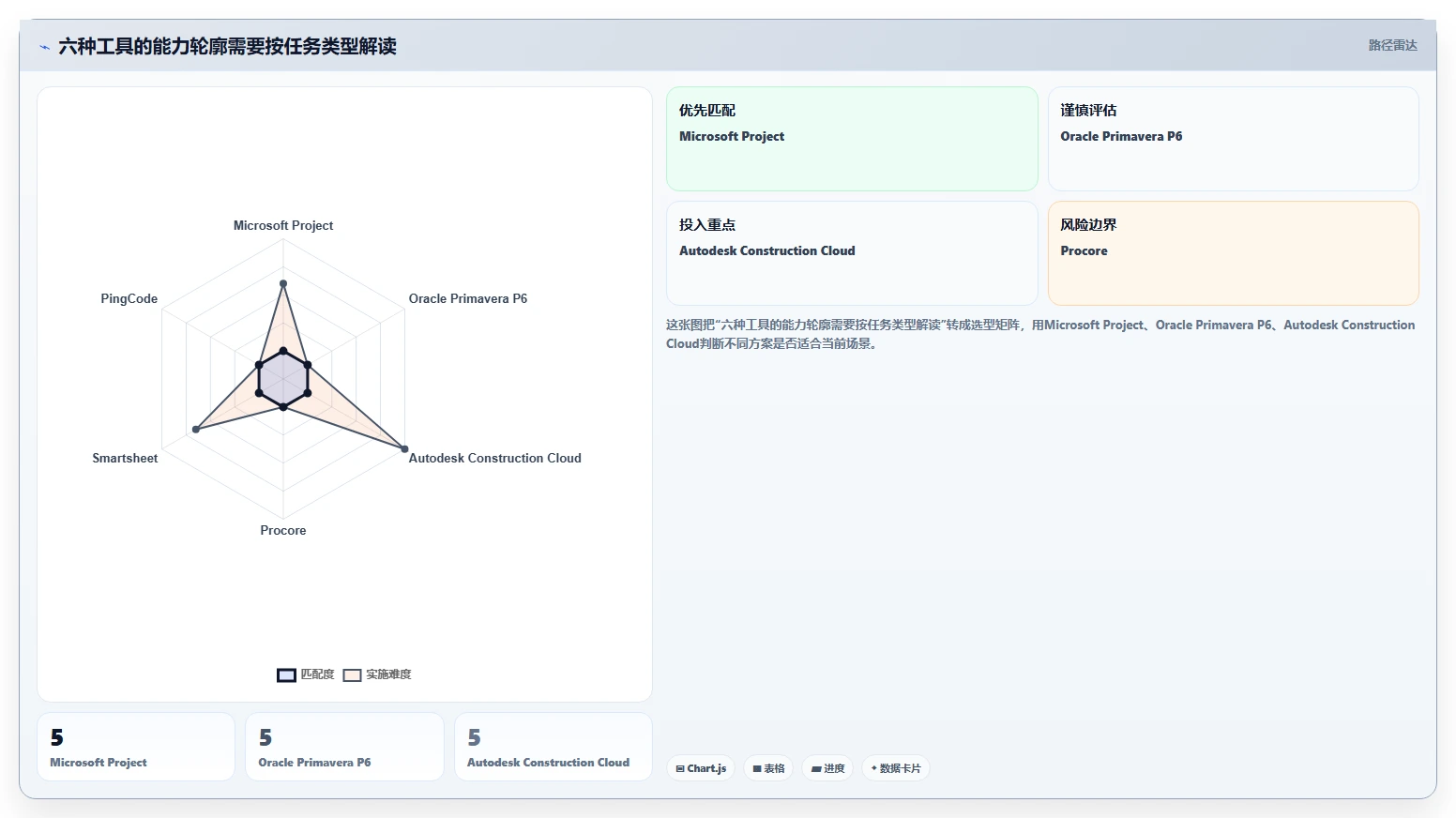Click the Chart.js tag chip
This screenshot has width=1456, height=818.
point(701,768)
